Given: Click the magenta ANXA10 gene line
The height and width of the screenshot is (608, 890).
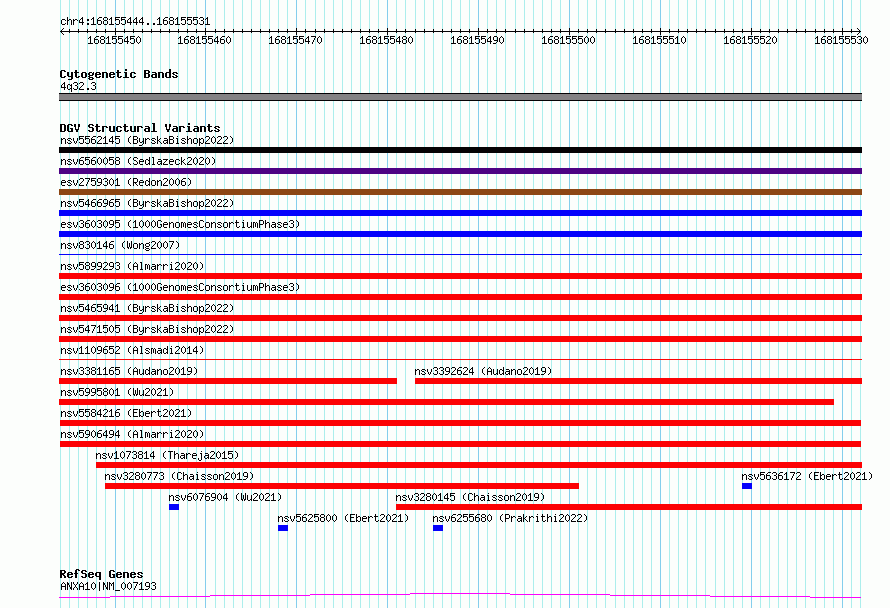Looking at the screenshot, I should 460,596.
